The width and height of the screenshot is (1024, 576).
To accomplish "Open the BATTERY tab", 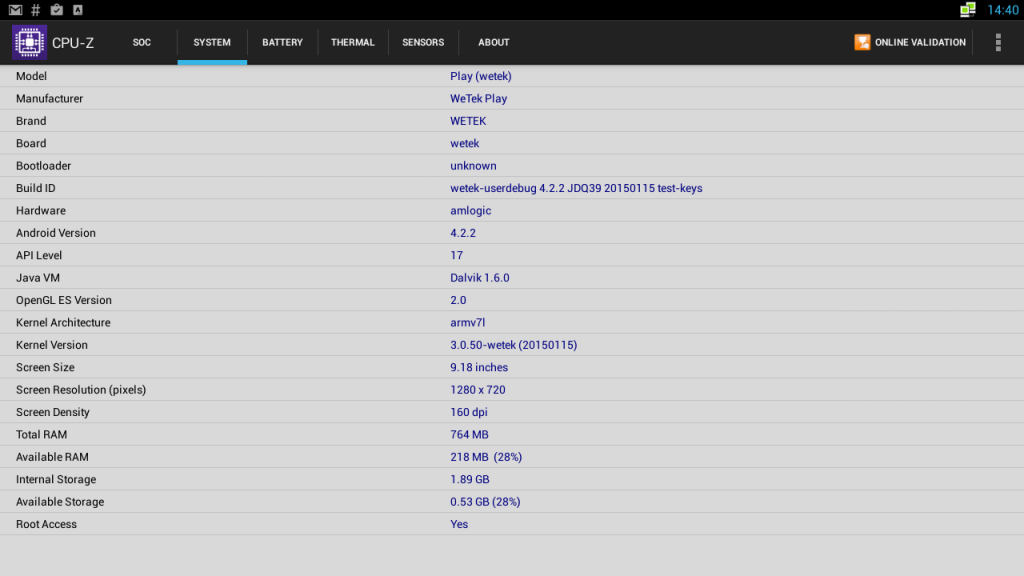I will point(283,42).
